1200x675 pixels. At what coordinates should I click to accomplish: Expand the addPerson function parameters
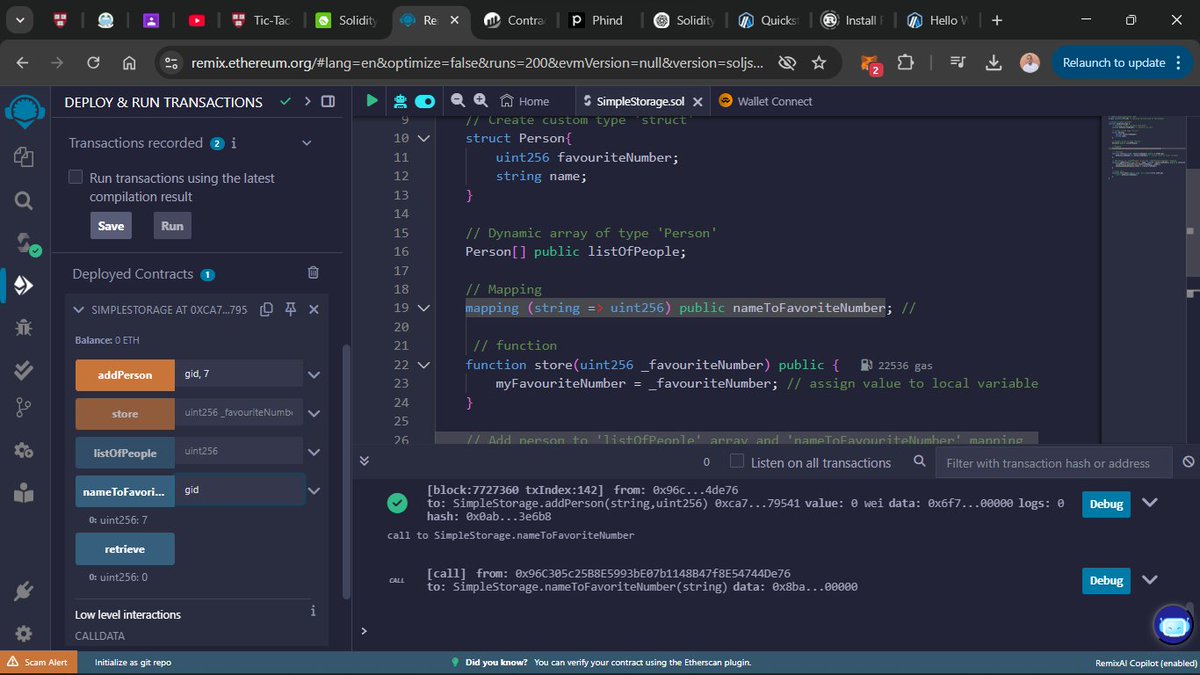[x=313, y=374]
